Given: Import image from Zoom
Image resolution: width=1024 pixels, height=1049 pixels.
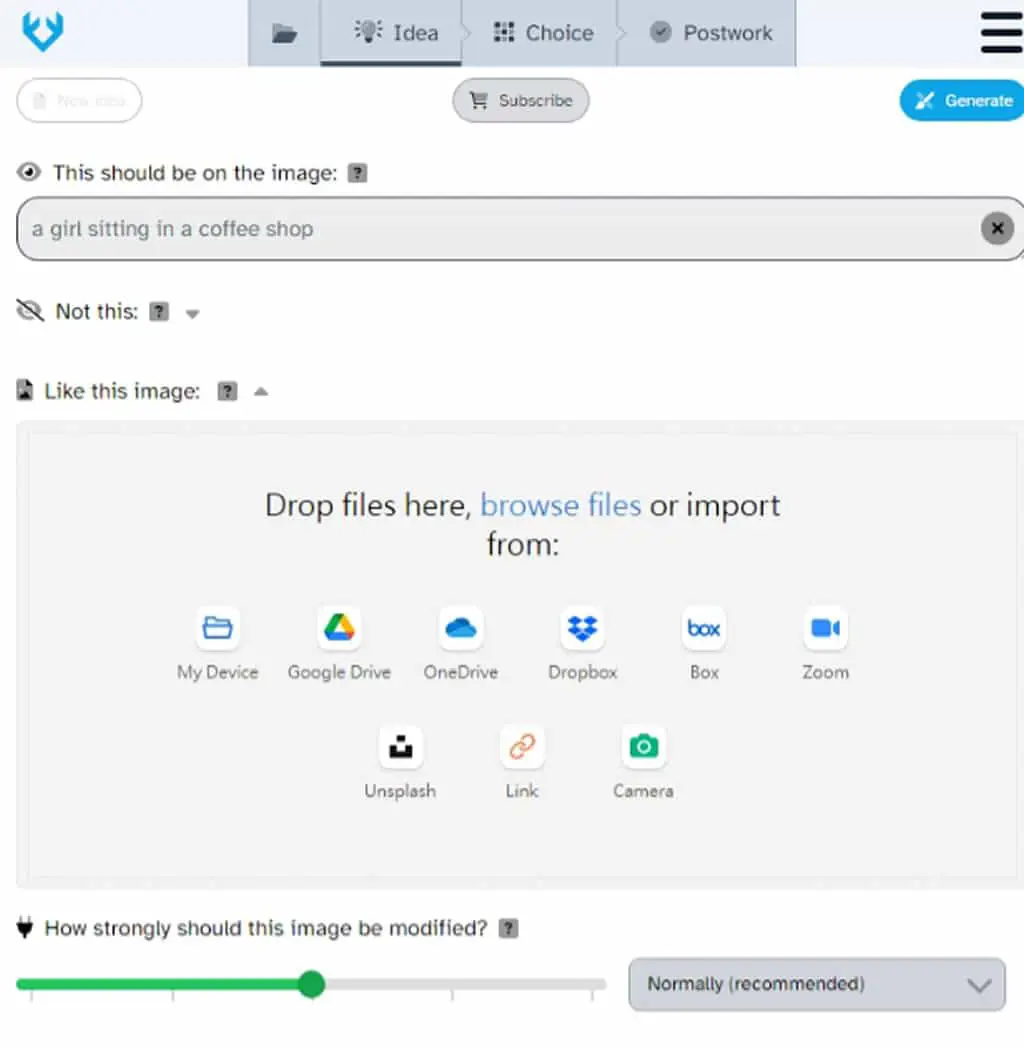Looking at the screenshot, I should pos(825,643).
